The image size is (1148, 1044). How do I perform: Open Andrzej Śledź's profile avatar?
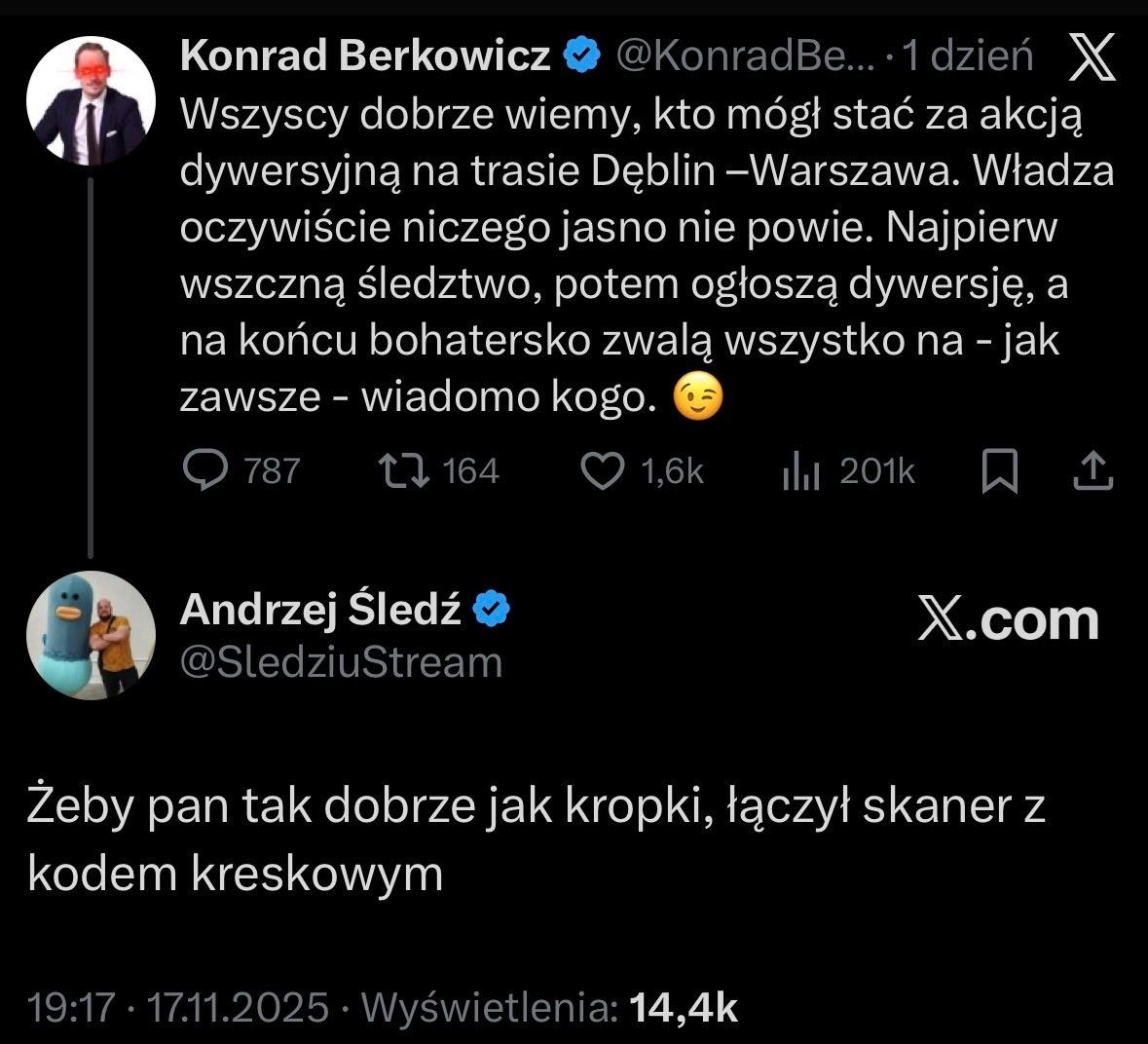coord(92,635)
